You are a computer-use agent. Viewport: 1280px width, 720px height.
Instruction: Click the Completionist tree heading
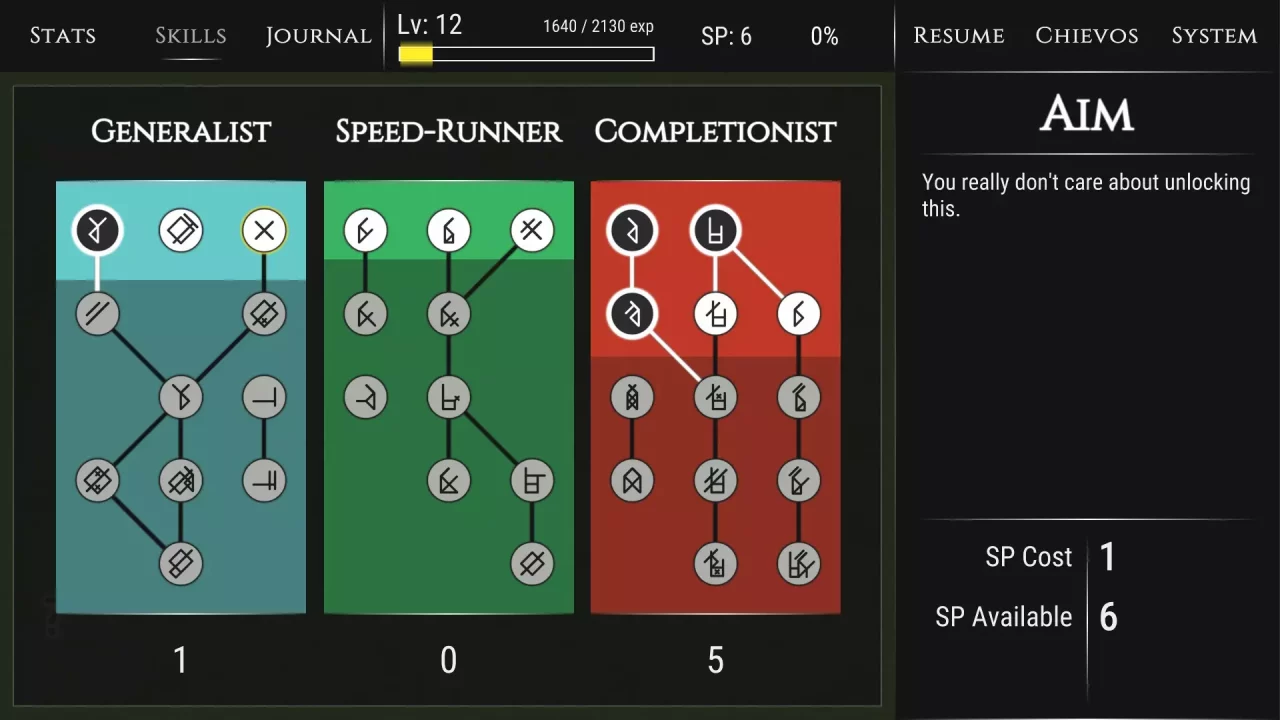click(715, 131)
